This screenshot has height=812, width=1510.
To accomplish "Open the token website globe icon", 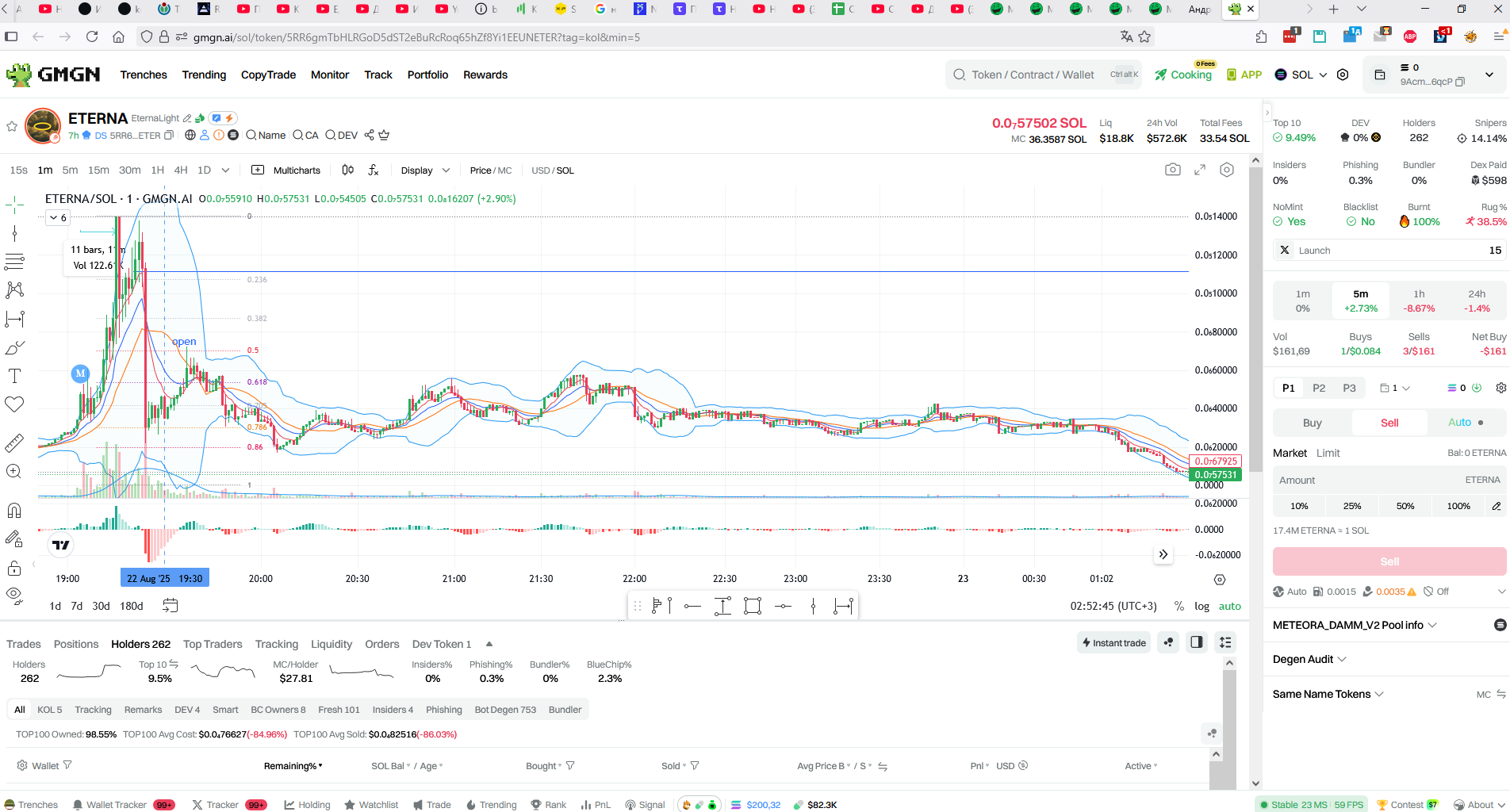I will pos(190,135).
